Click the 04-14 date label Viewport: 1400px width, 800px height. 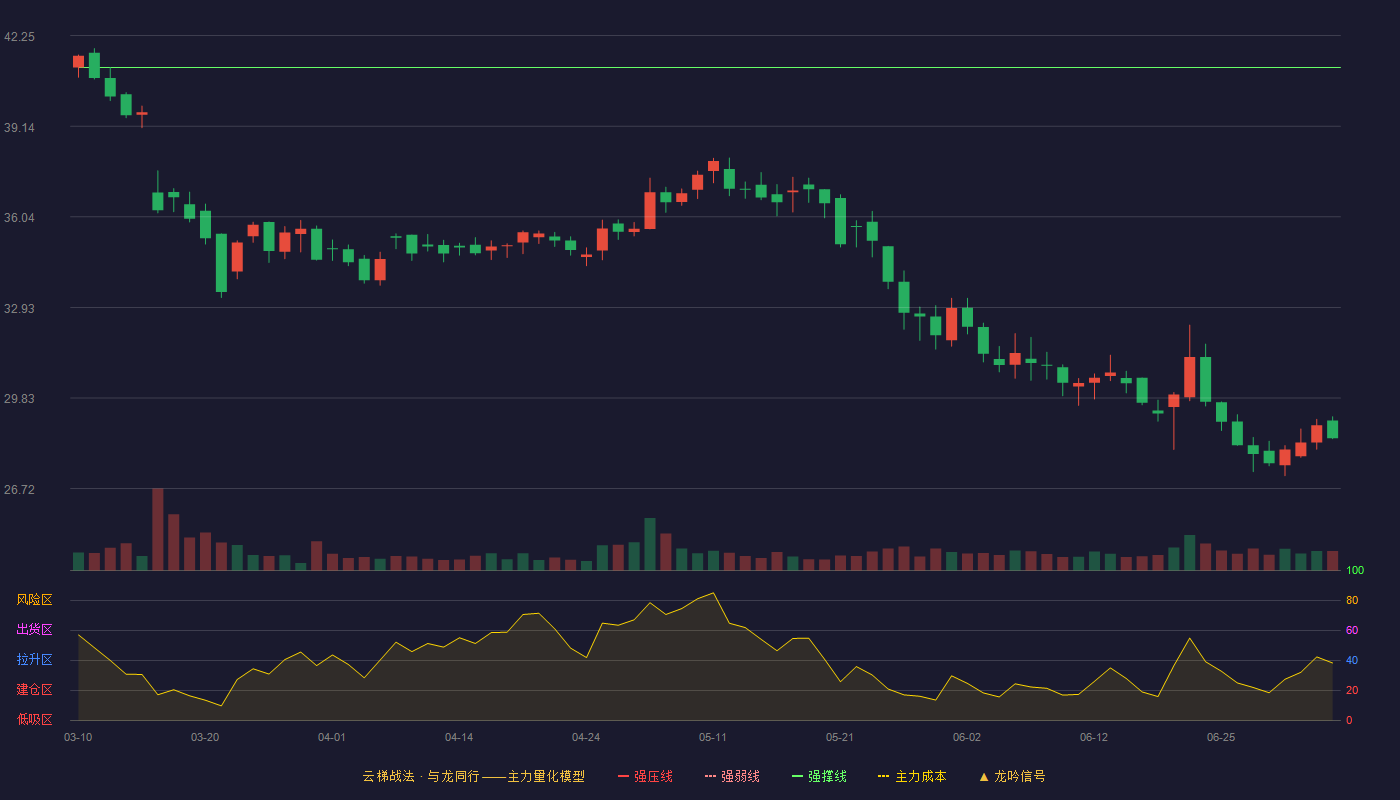pos(459,737)
